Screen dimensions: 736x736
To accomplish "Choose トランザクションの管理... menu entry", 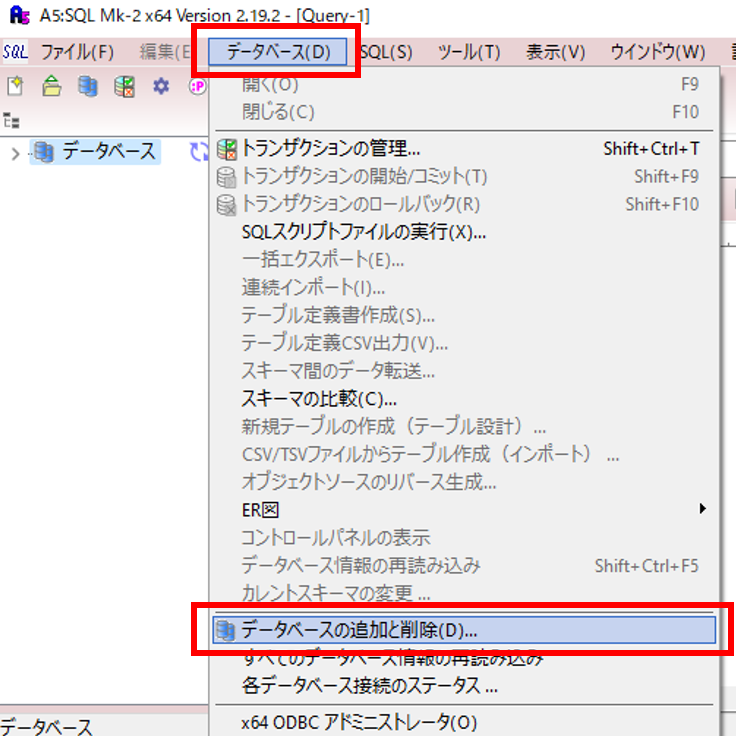I will click(466, 149).
